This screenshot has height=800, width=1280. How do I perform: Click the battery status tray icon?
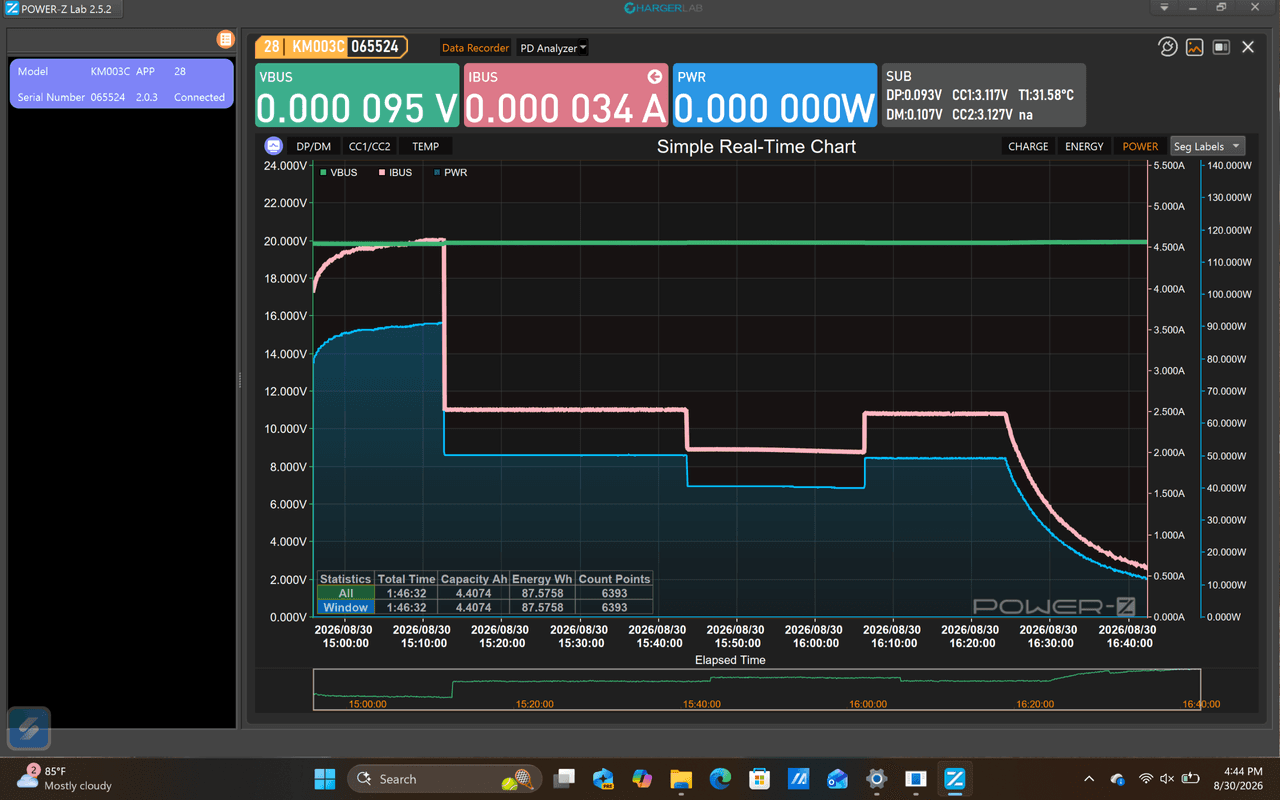(1191, 779)
